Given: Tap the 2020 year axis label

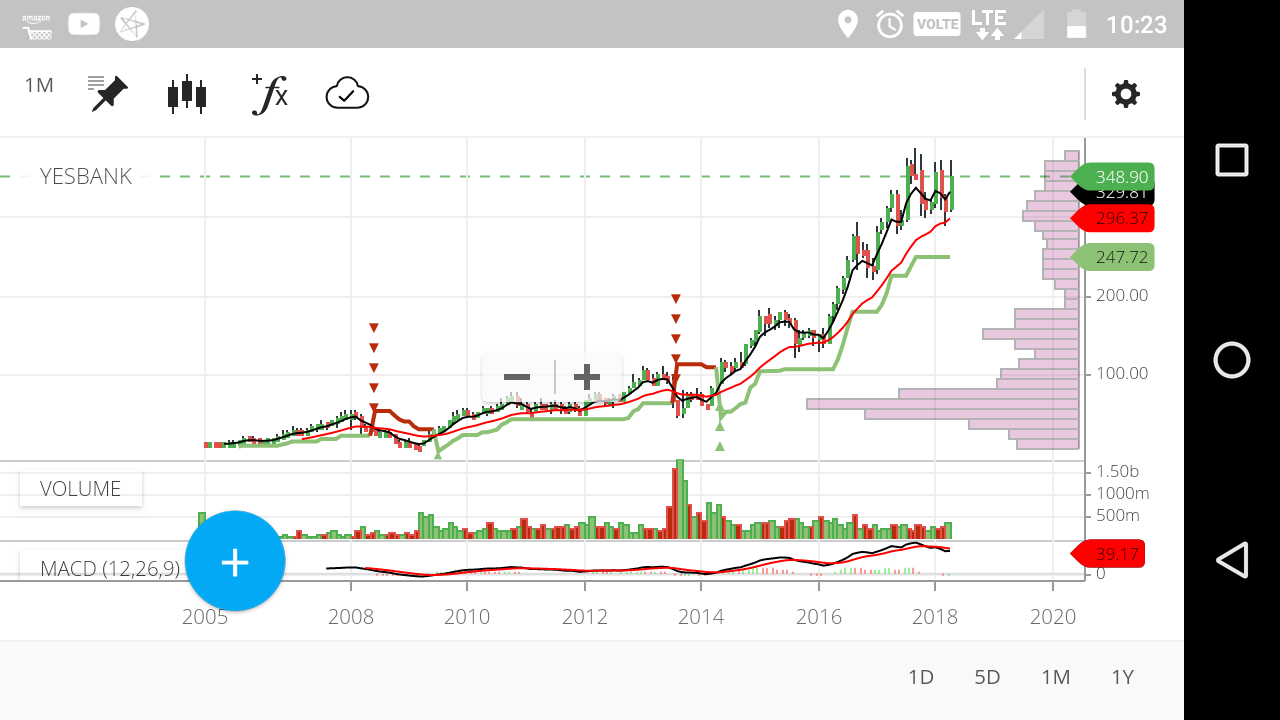Looking at the screenshot, I should coord(1053,617).
